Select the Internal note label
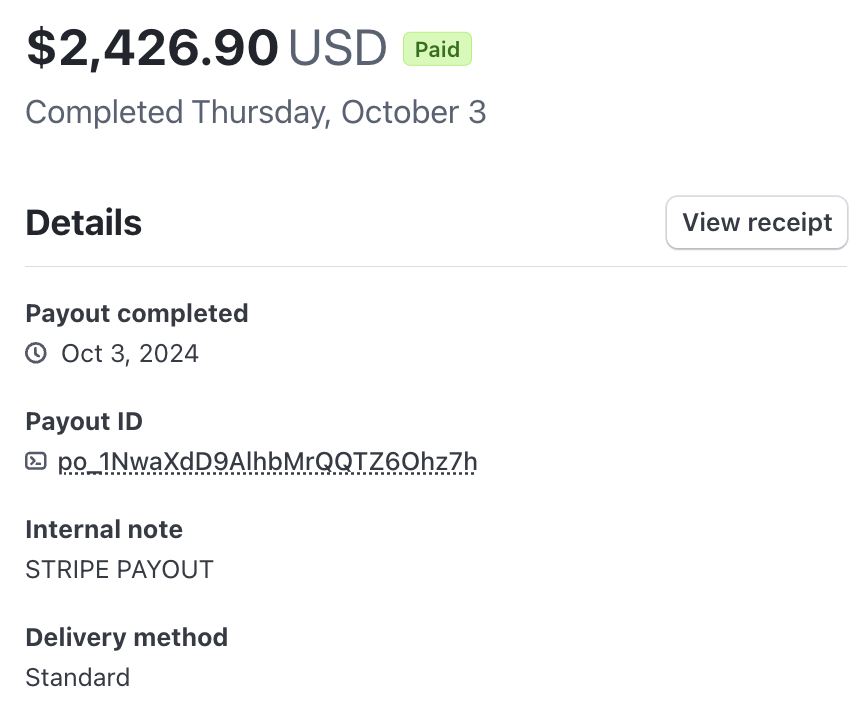Screen dimensions: 868x726 pos(104,529)
